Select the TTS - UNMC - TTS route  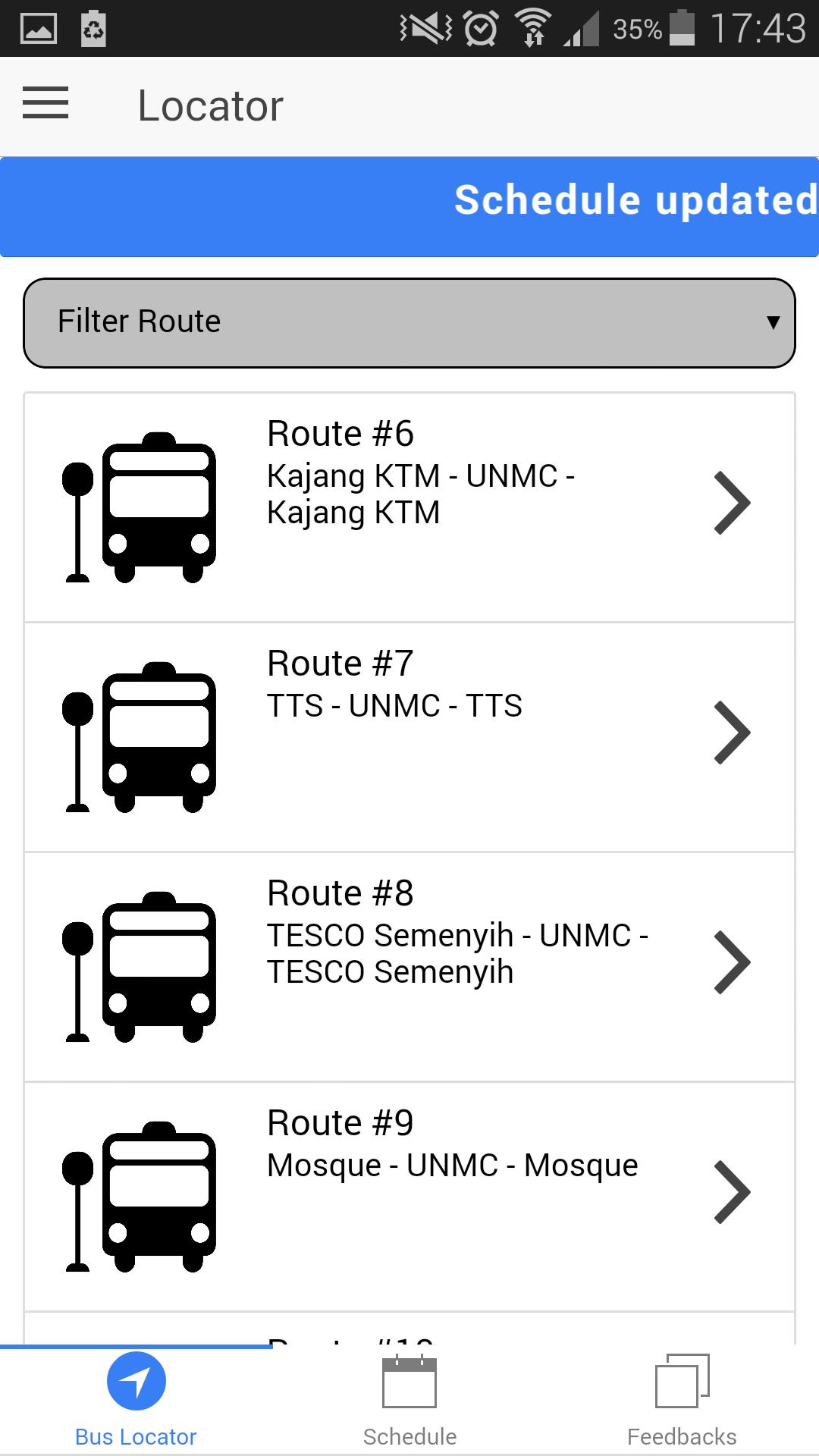394,706
